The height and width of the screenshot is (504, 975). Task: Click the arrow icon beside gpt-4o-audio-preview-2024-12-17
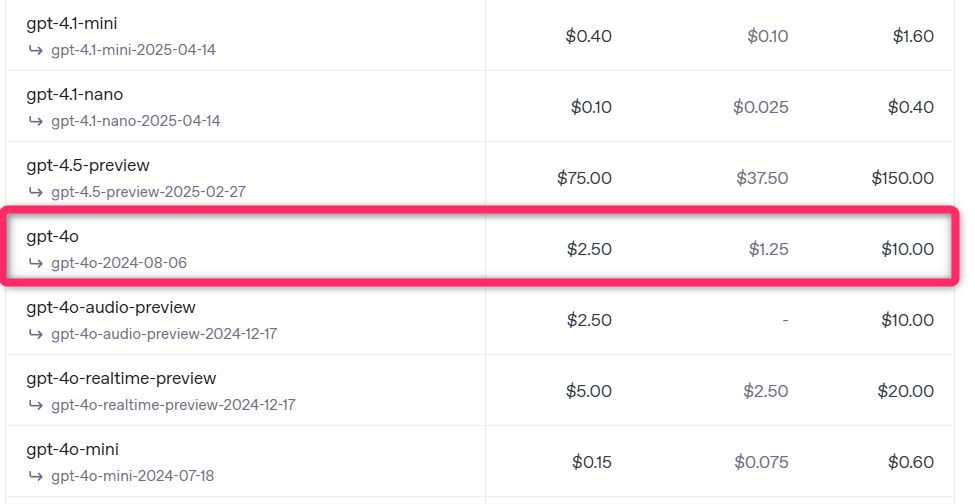click(35, 334)
